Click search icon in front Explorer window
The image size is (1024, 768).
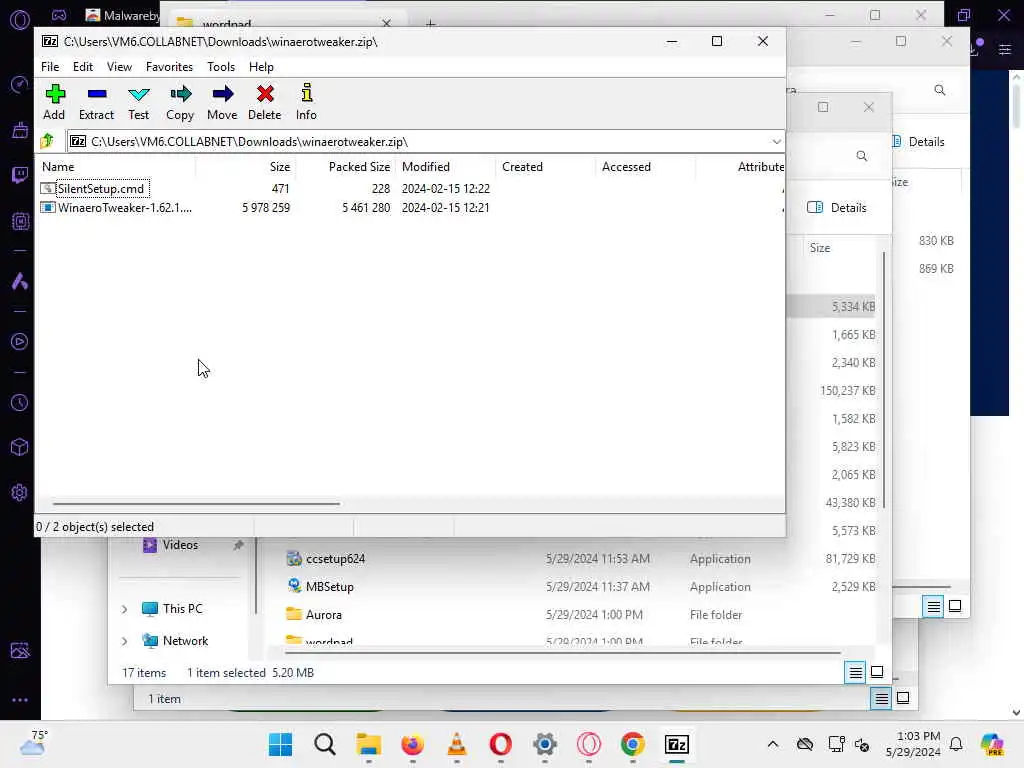[862, 156]
